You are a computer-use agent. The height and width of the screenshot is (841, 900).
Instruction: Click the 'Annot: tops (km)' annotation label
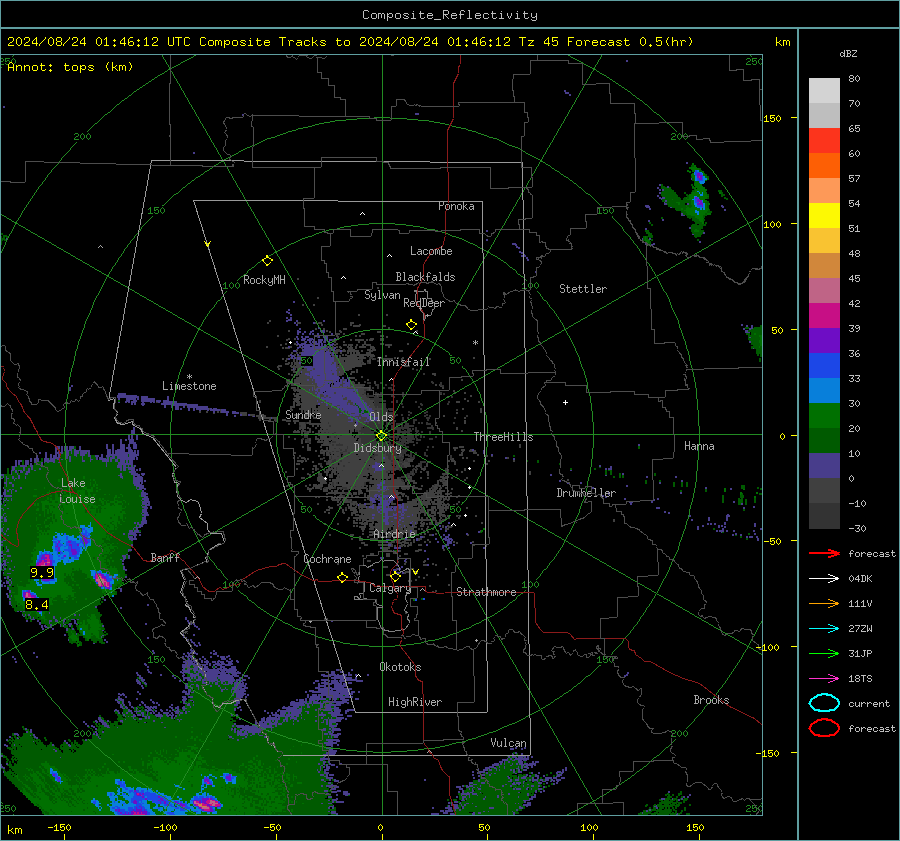tap(70, 67)
